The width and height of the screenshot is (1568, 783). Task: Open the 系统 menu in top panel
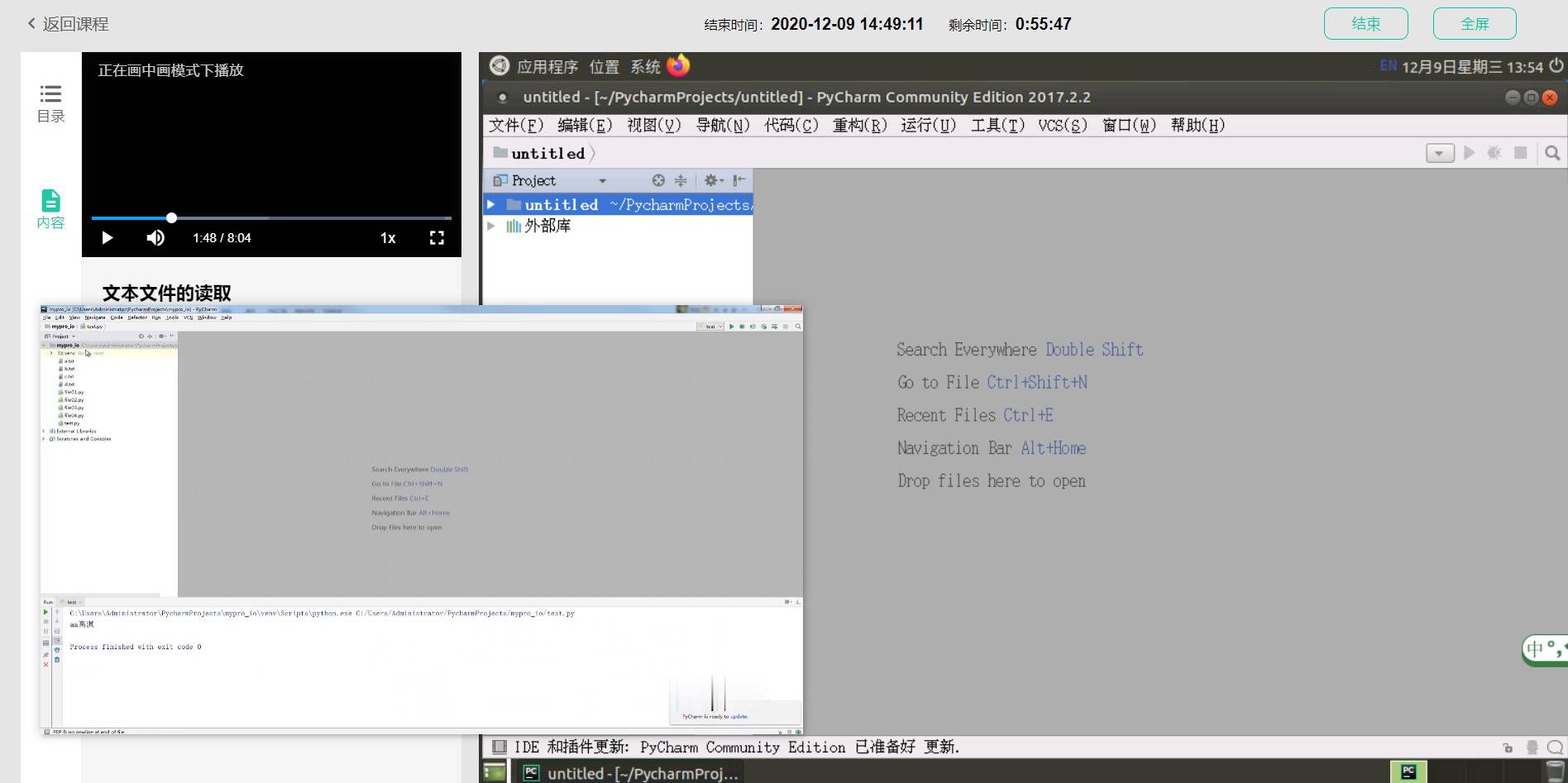coord(645,67)
